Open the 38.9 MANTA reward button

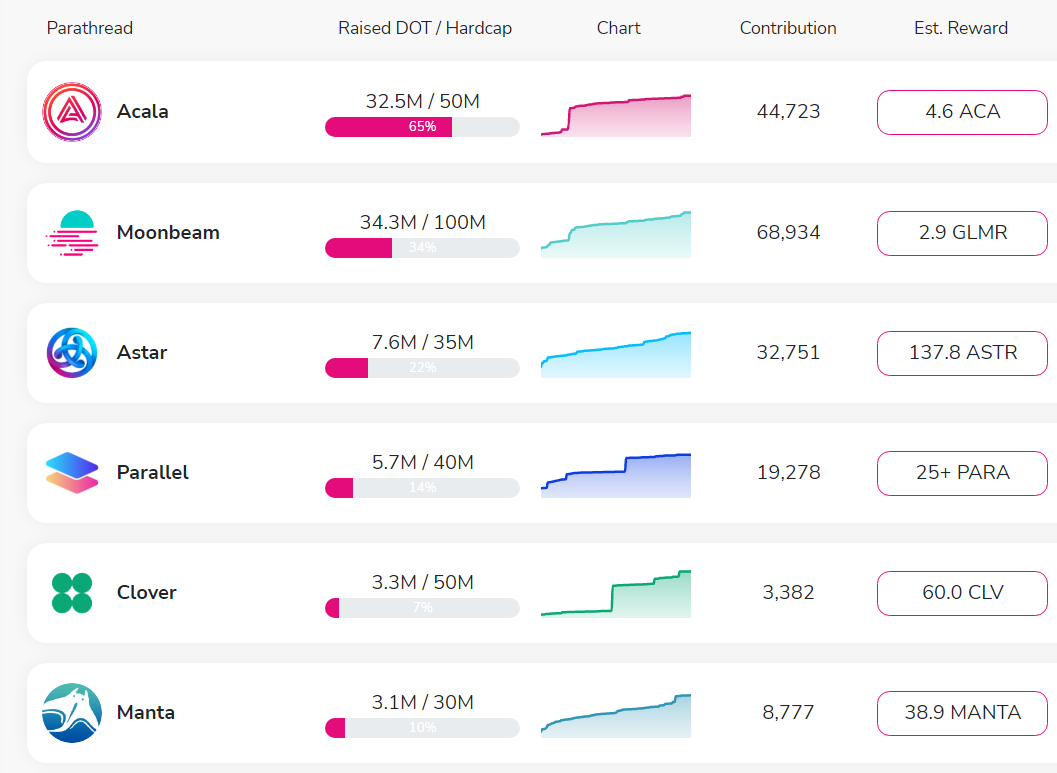click(x=962, y=713)
